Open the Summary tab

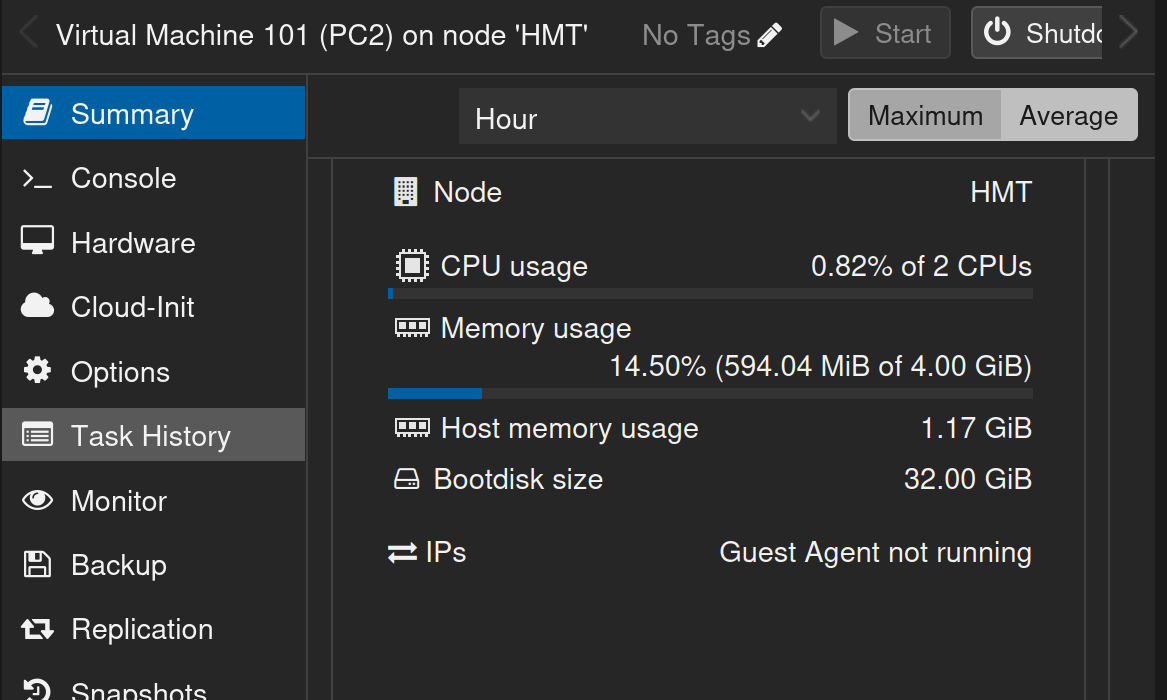click(x=153, y=113)
